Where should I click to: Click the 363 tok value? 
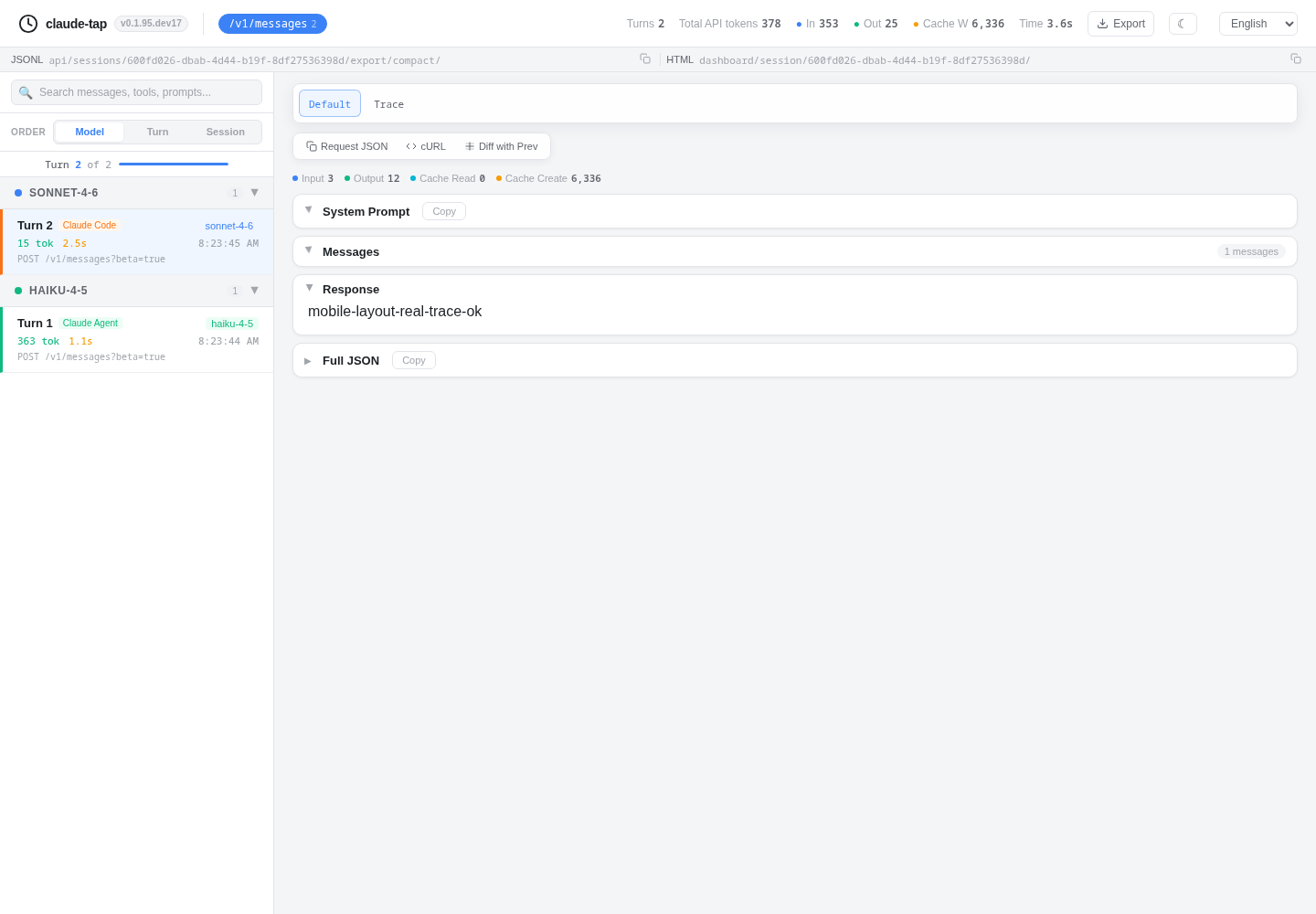(x=38, y=341)
